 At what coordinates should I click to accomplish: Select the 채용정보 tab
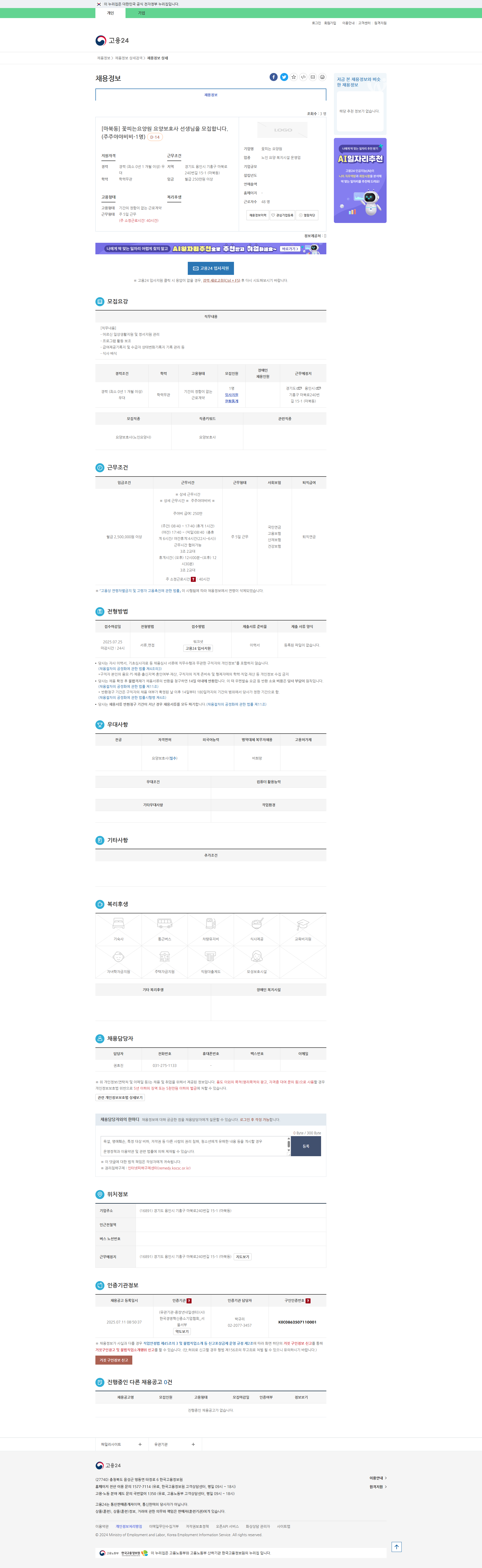(x=211, y=95)
